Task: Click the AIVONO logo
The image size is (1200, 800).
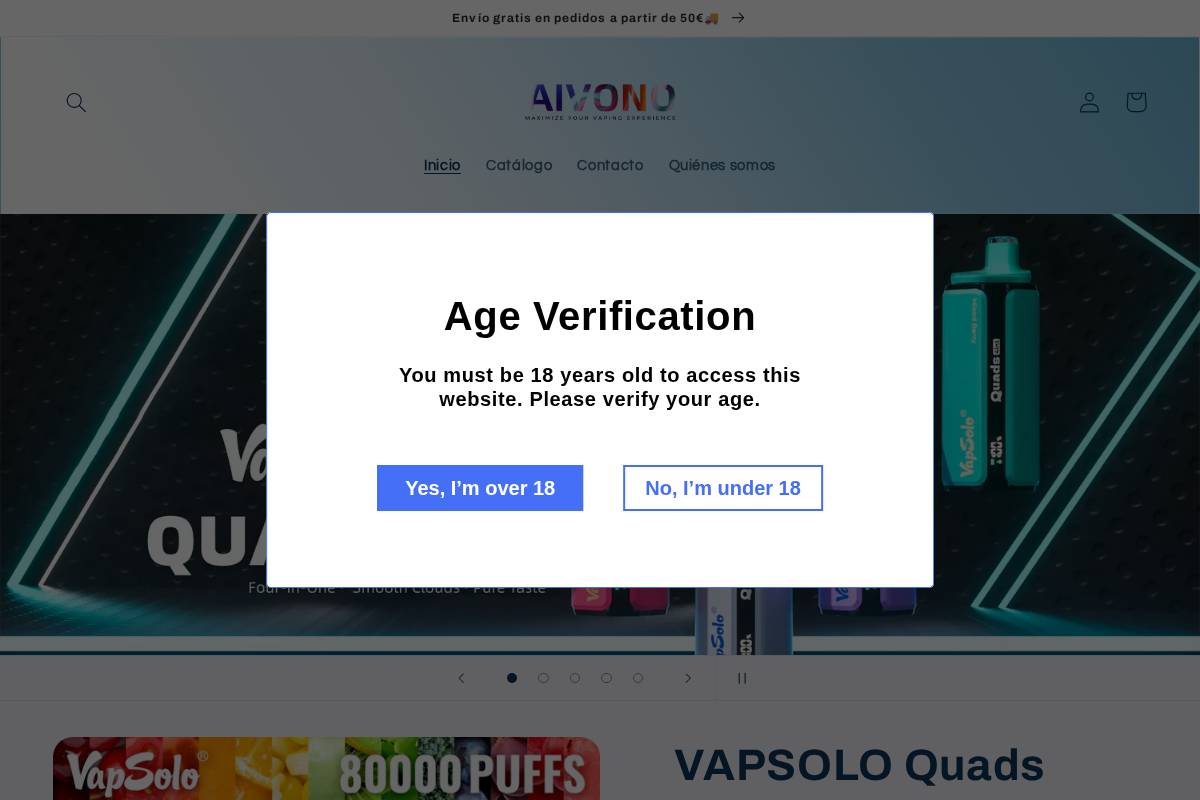Action: (600, 102)
